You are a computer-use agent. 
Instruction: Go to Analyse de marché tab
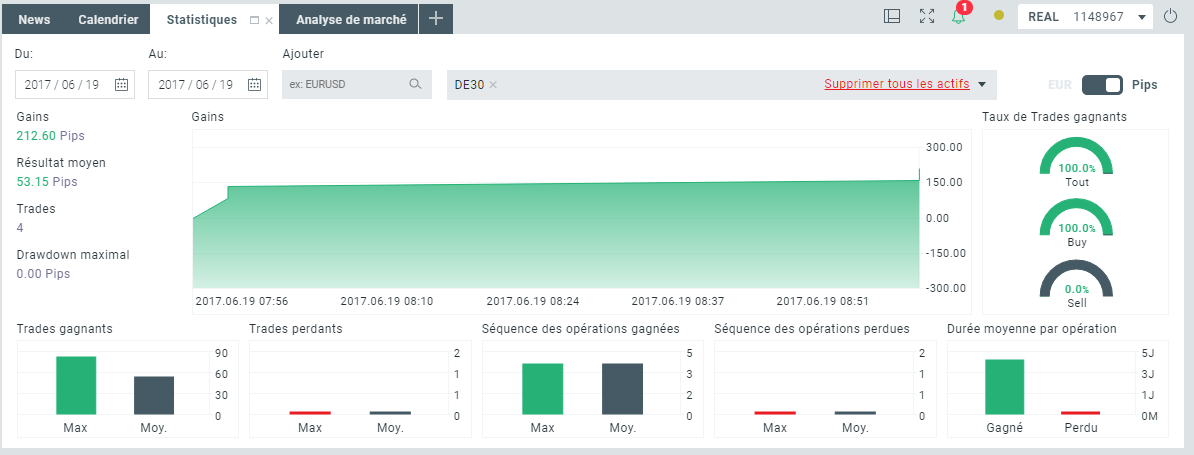click(x=349, y=19)
